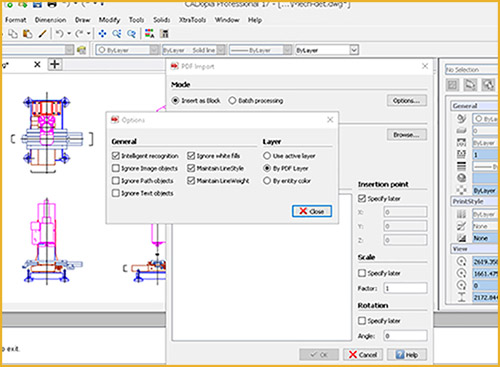Click the quick select icon in properties panel
Screen dimensions: 500x367
coord(488,85)
